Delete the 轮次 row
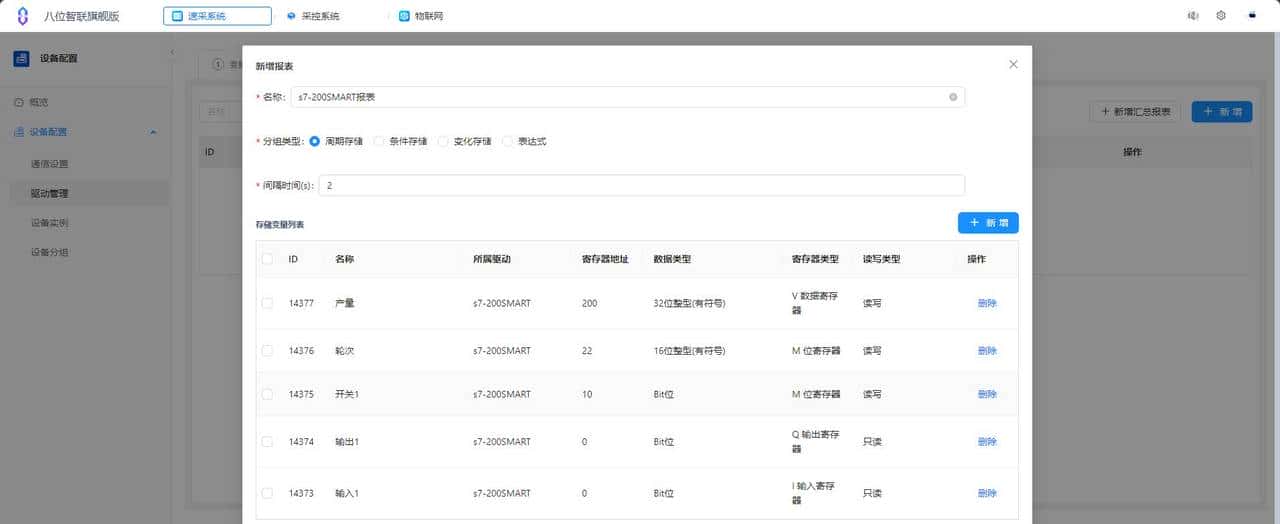The image size is (1280, 524). tap(987, 351)
